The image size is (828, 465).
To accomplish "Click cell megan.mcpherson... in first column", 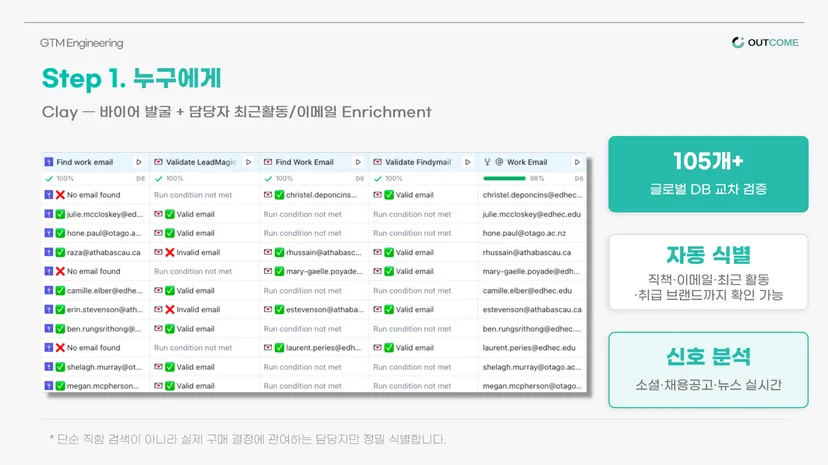I will coord(96,386).
